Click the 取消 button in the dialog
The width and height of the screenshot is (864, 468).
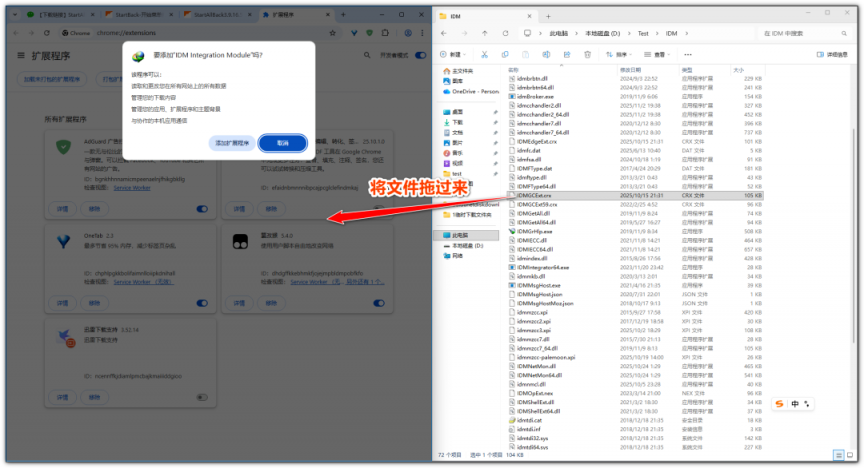283,143
